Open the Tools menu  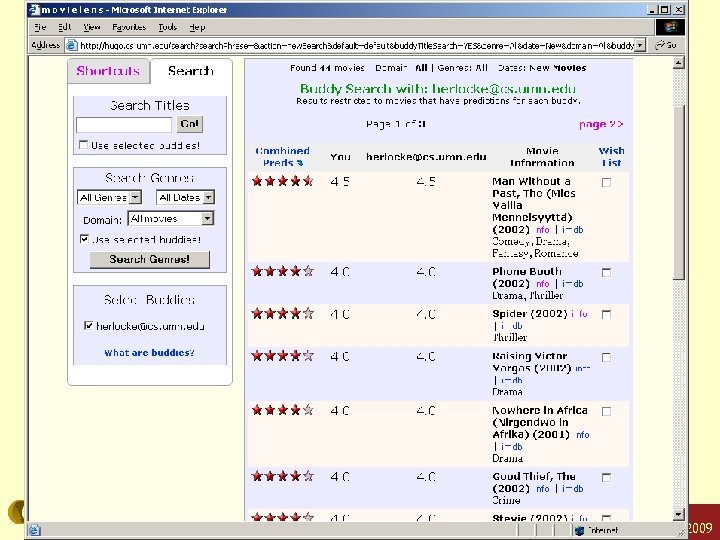tap(168, 27)
